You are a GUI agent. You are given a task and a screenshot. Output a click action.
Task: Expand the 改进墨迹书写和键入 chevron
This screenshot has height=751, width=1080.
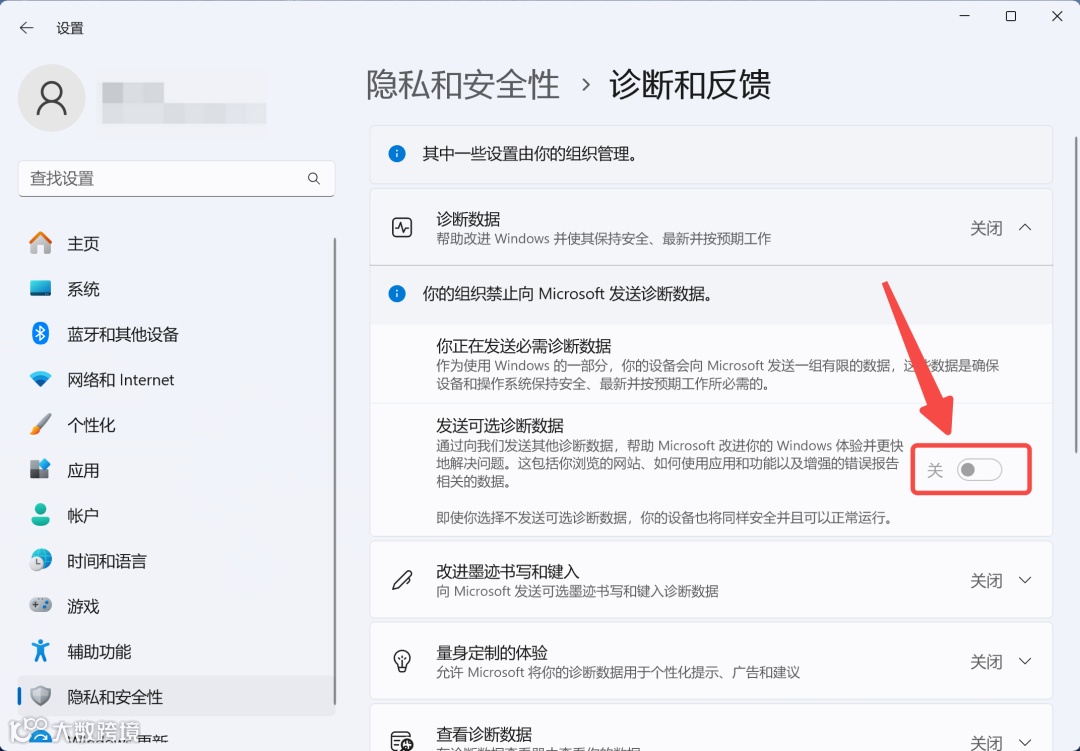[x=1025, y=580]
